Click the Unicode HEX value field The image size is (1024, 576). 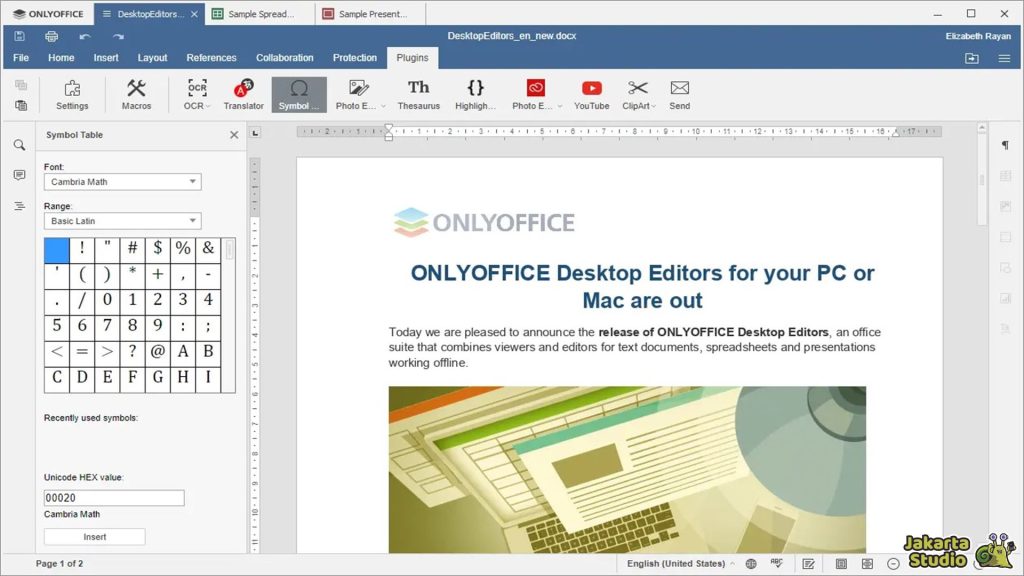click(114, 498)
